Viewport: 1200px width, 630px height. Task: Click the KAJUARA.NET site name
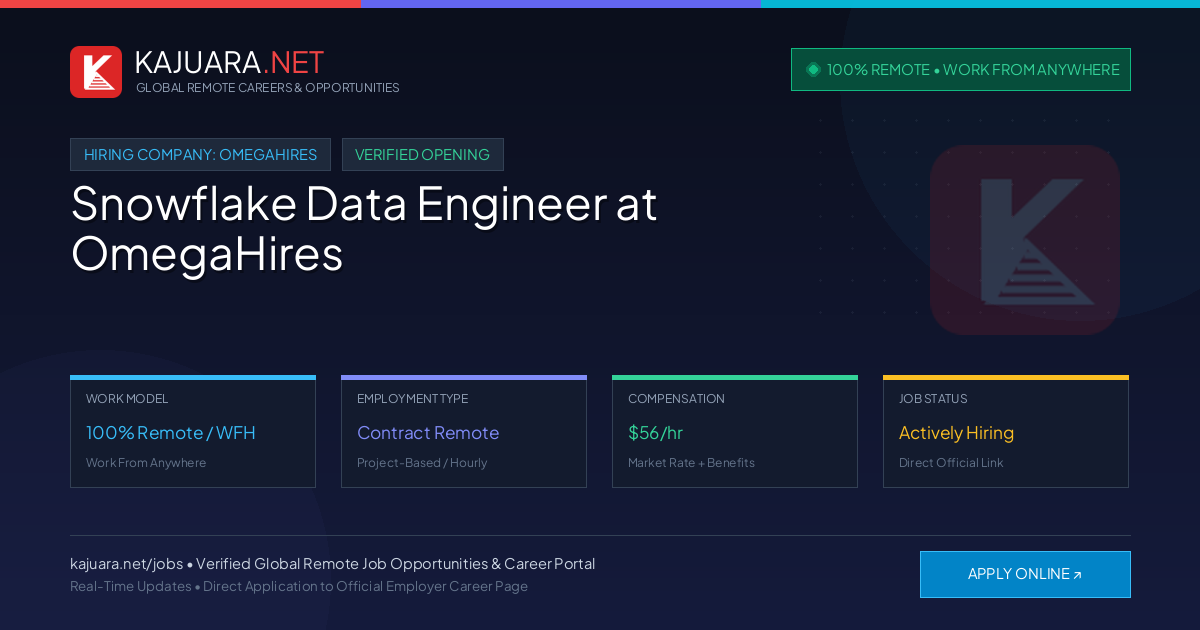click(x=229, y=62)
